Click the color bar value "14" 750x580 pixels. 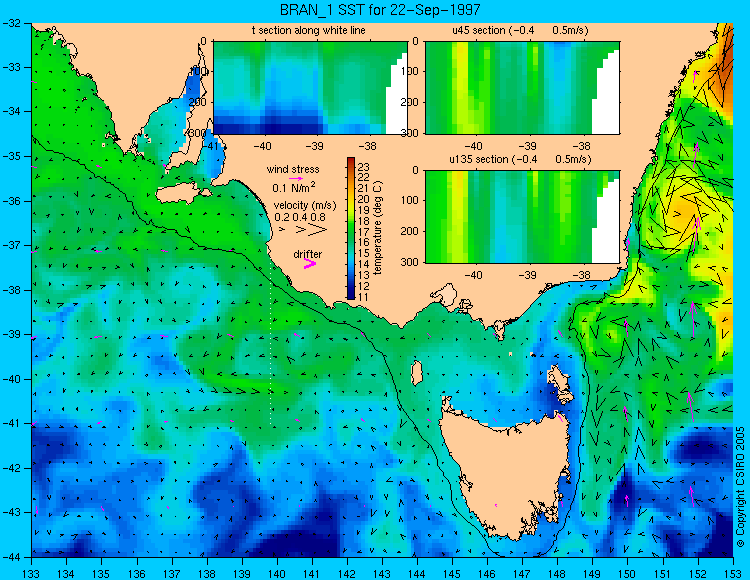pyautogui.click(x=364, y=264)
